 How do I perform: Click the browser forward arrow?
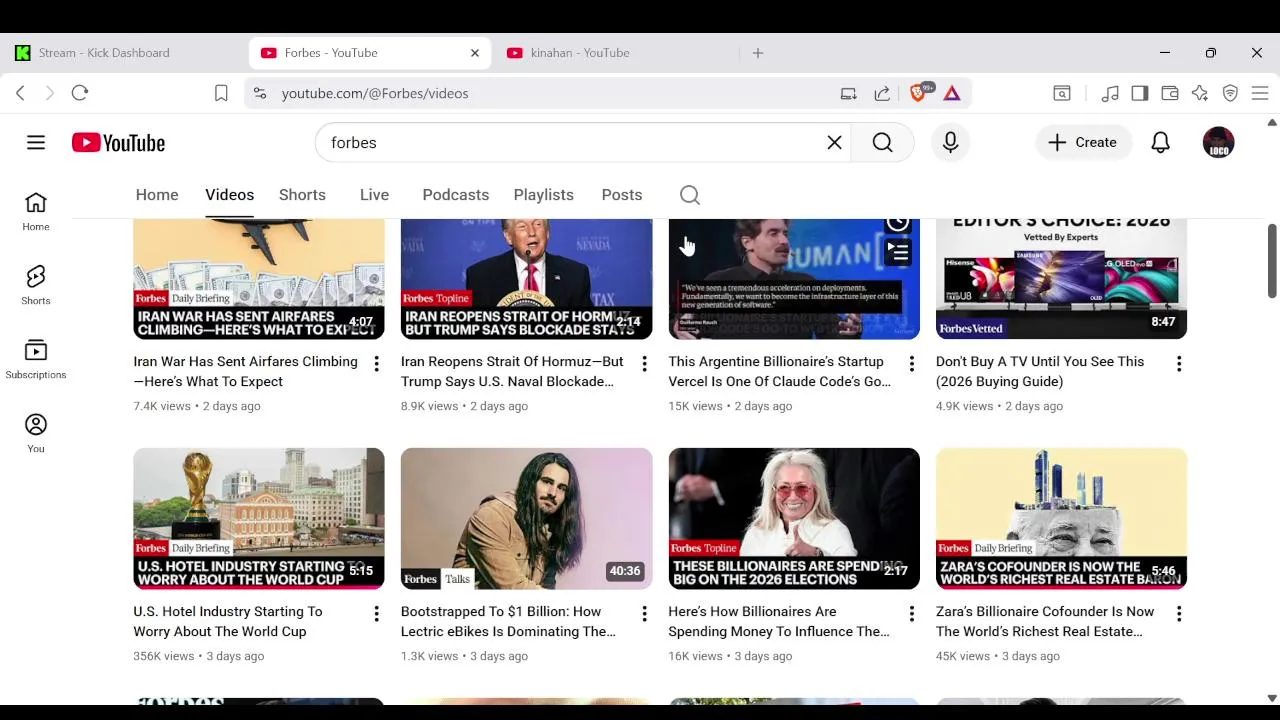point(49,93)
